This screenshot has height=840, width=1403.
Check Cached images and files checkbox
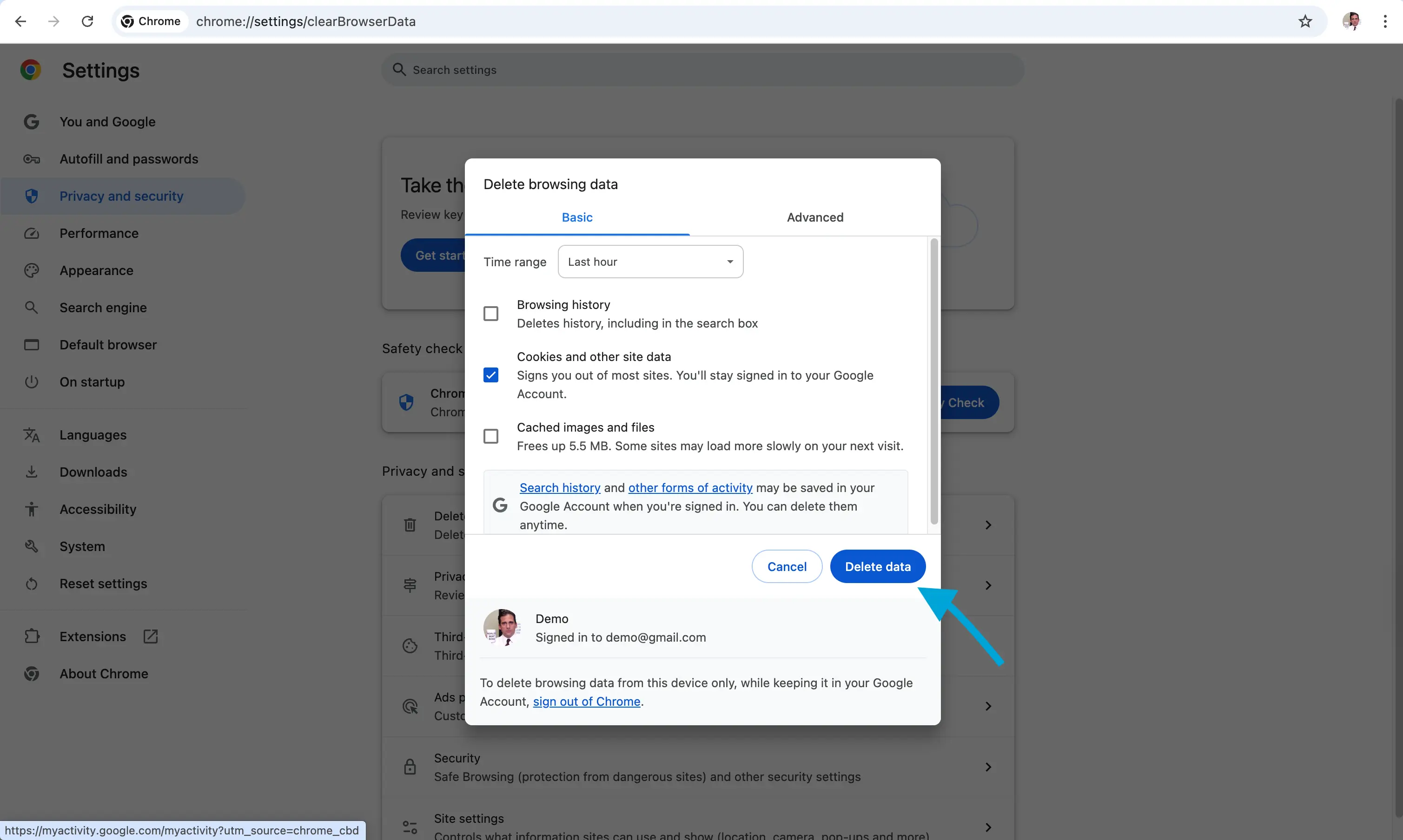pyautogui.click(x=491, y=436)
